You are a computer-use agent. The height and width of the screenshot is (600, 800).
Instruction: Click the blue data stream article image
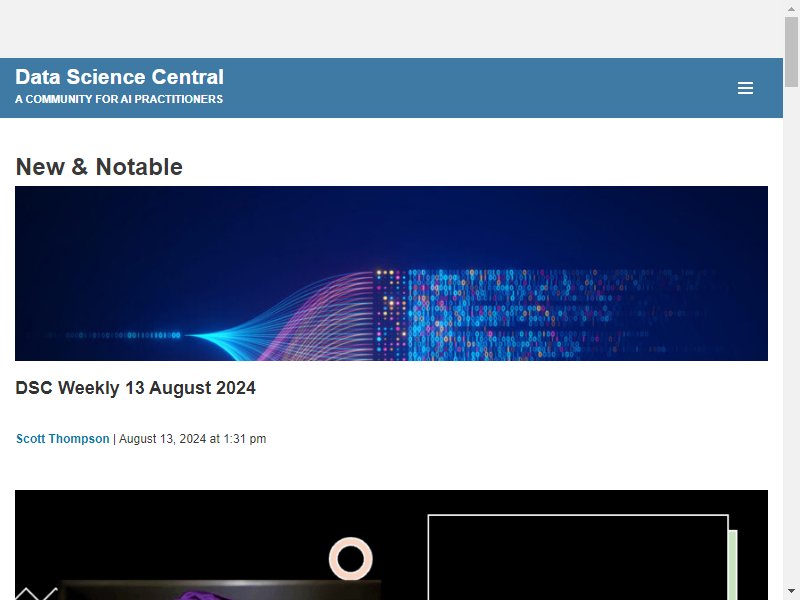pos(391,273)
